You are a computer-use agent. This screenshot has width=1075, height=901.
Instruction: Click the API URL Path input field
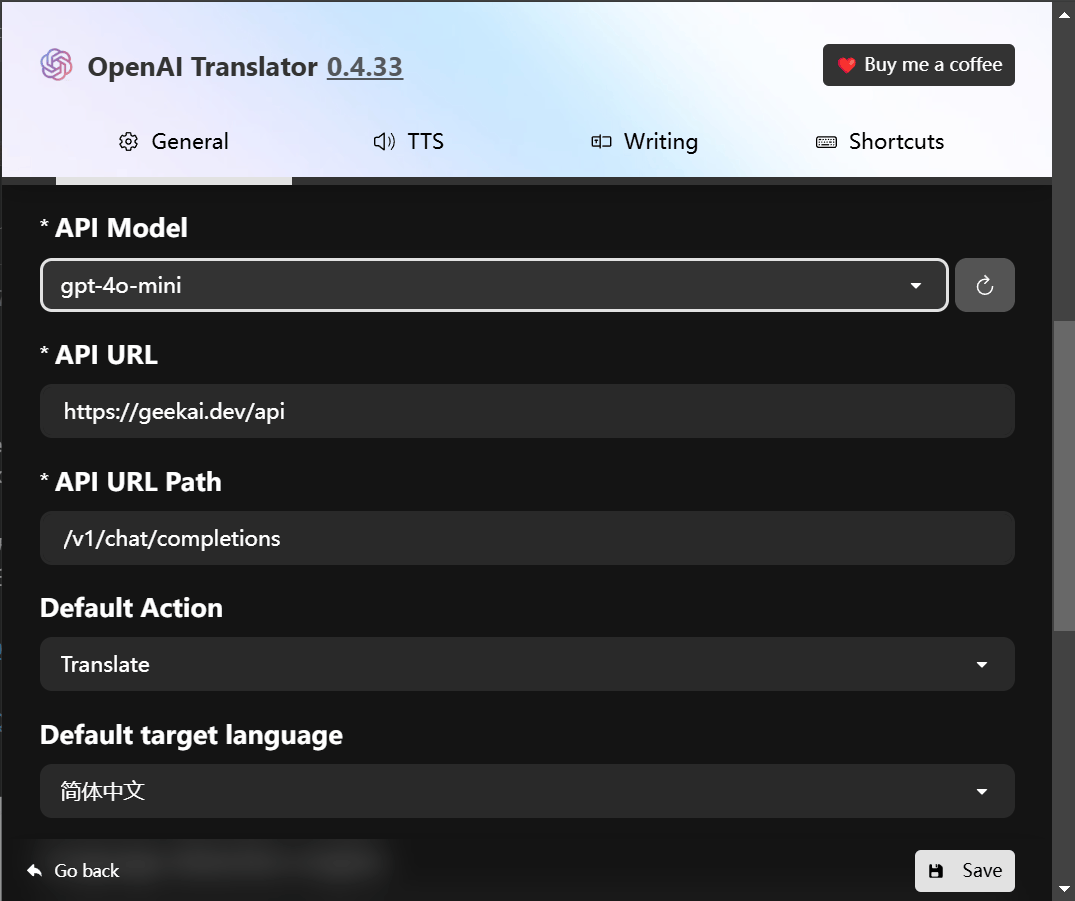coord(527,538)
